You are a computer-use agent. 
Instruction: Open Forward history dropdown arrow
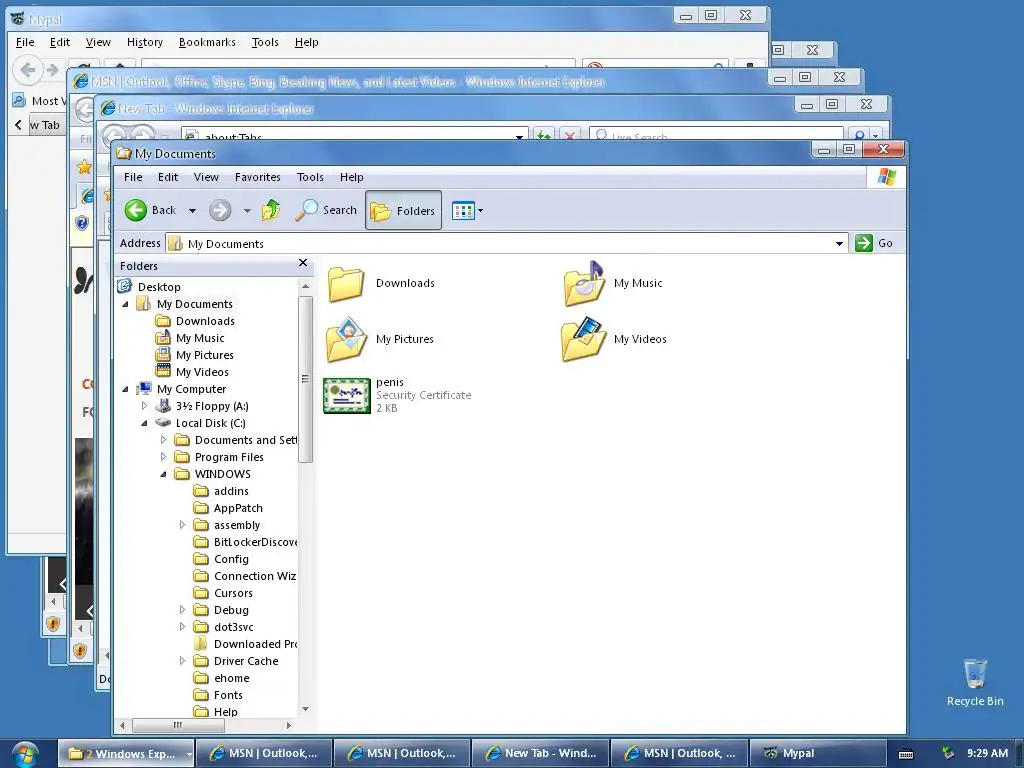[x=247, y=210]
